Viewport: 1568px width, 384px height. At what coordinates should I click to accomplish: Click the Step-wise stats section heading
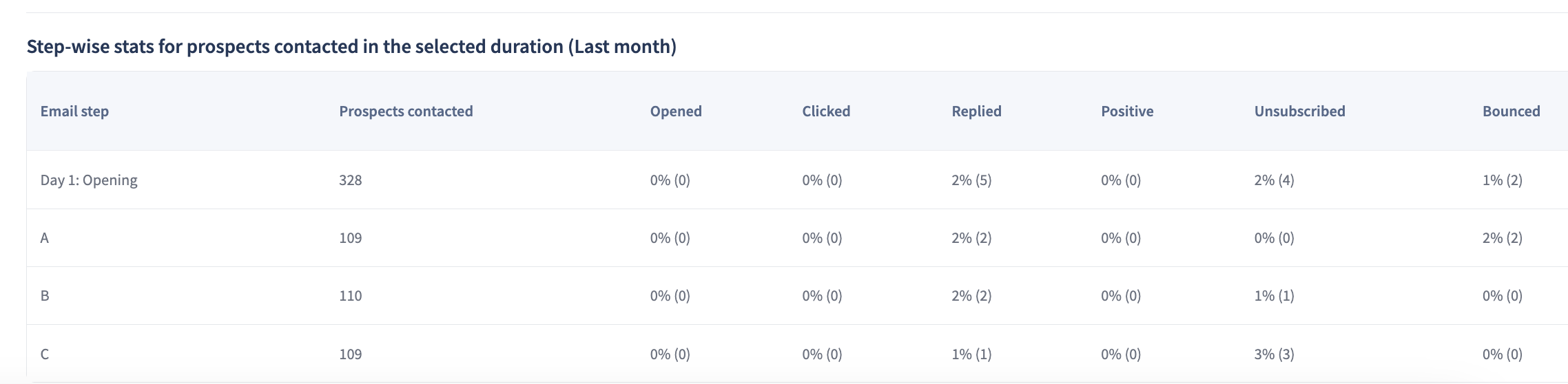[x=351, y=47]
